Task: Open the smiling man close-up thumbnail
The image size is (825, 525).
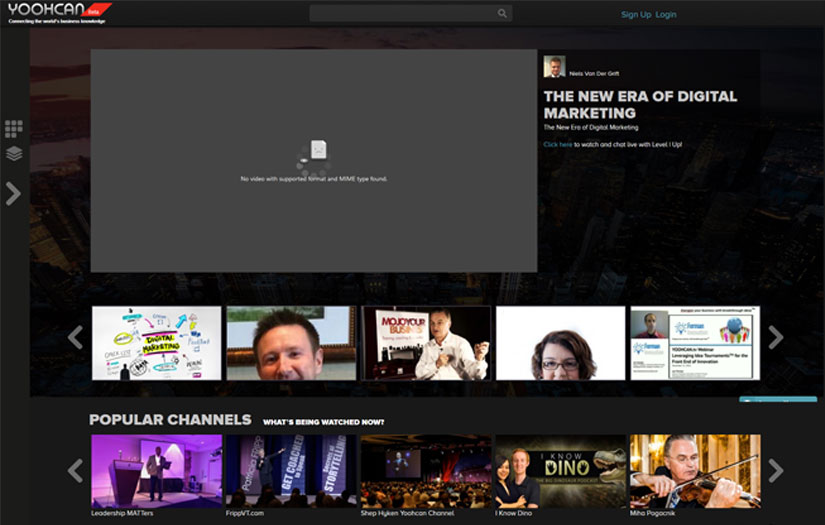Action: 291,343
